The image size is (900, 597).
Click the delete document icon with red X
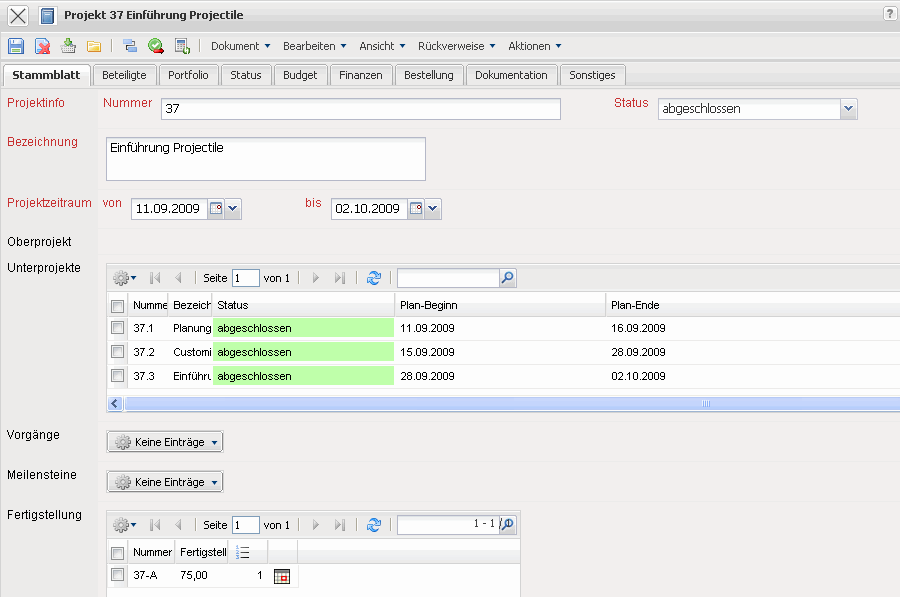click(43, 46)
